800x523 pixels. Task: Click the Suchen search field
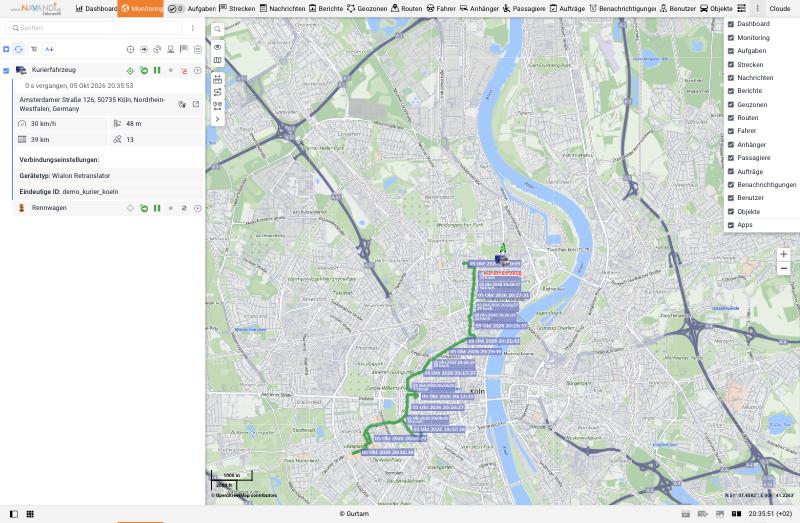coord(94,28)
